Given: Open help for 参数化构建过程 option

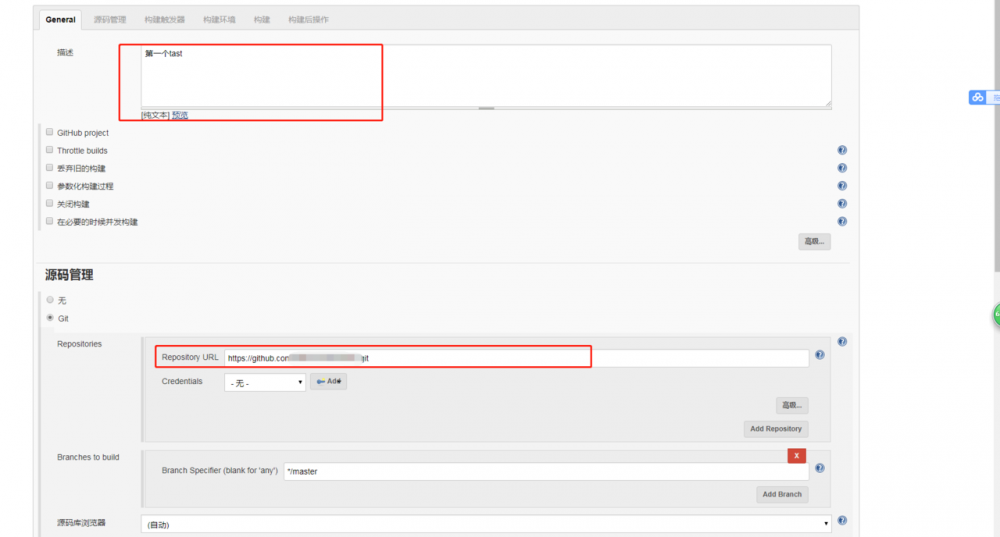Looking at the screenshot, I should pos(842,186).
